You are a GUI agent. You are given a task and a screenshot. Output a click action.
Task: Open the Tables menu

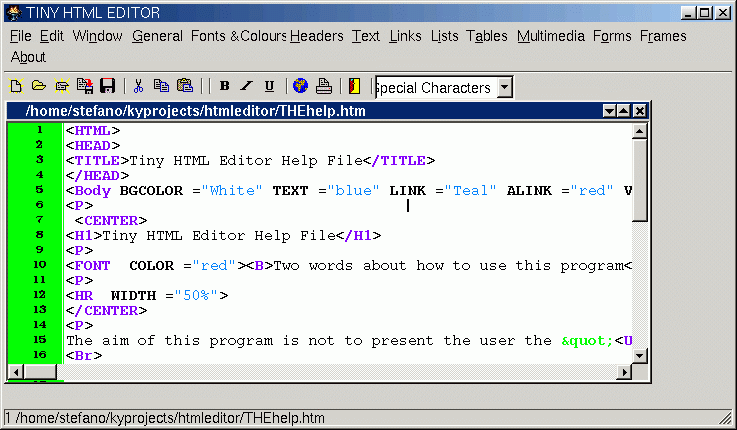click(487, 36)
